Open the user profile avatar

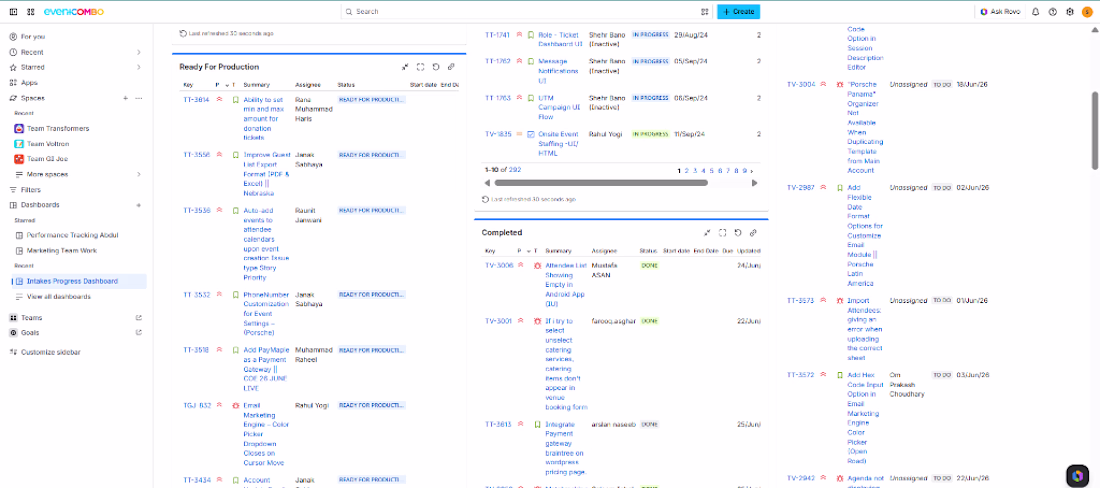pos(1087,12)
